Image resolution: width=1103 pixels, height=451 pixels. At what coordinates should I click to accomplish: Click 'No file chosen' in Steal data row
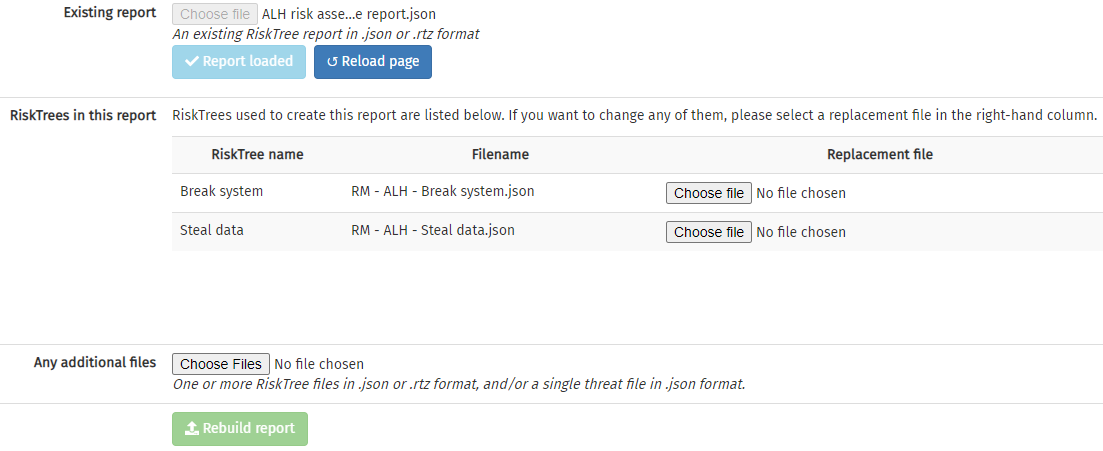click(801, 232)
